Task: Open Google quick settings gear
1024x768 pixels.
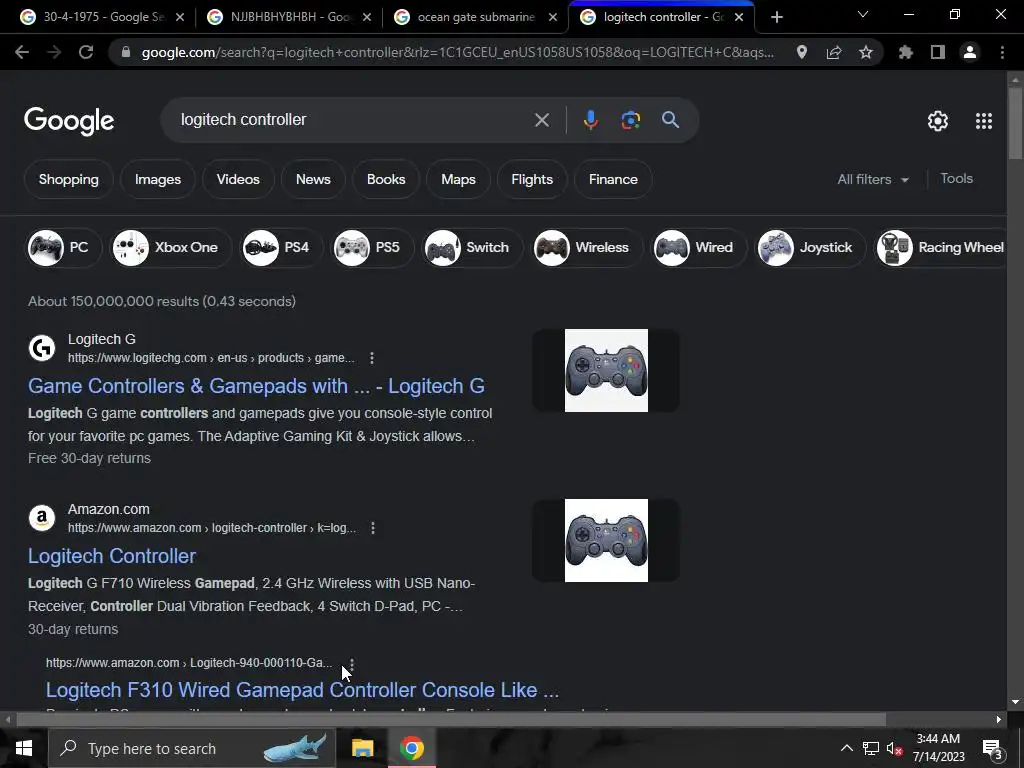Action: [x=938, y=121]
